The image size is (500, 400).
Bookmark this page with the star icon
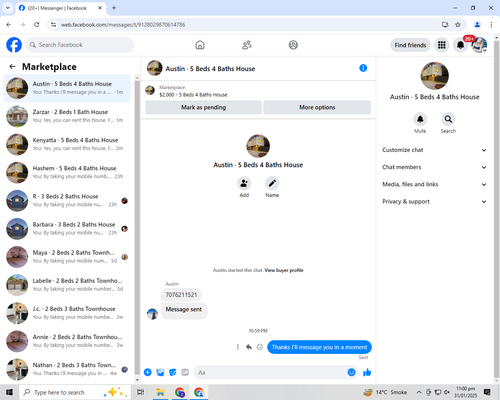[458, 24]
